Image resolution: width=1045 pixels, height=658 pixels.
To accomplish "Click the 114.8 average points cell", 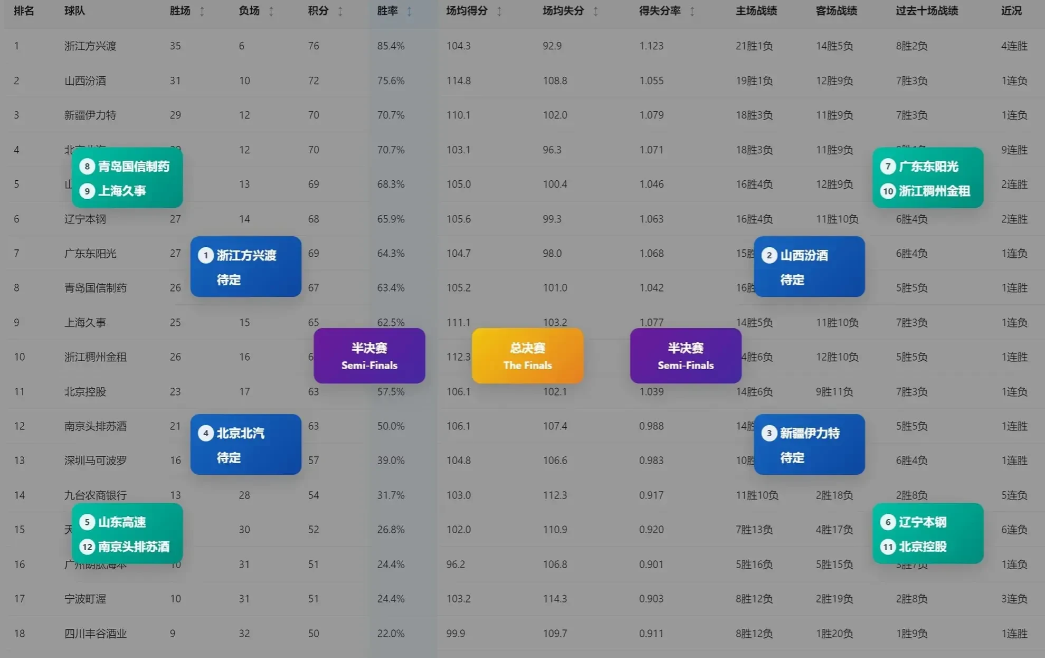I will [x=459, y=81].
